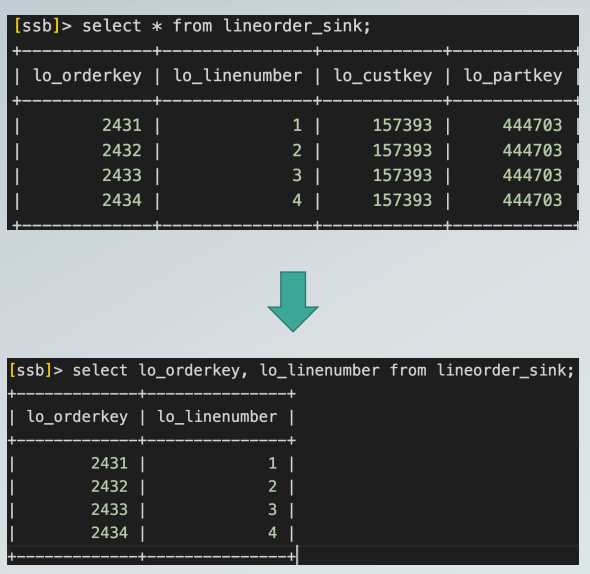The height and width of the screenshot is (574, 590).
Task: Select the lo_partkey column header
Action: [513, 76]
